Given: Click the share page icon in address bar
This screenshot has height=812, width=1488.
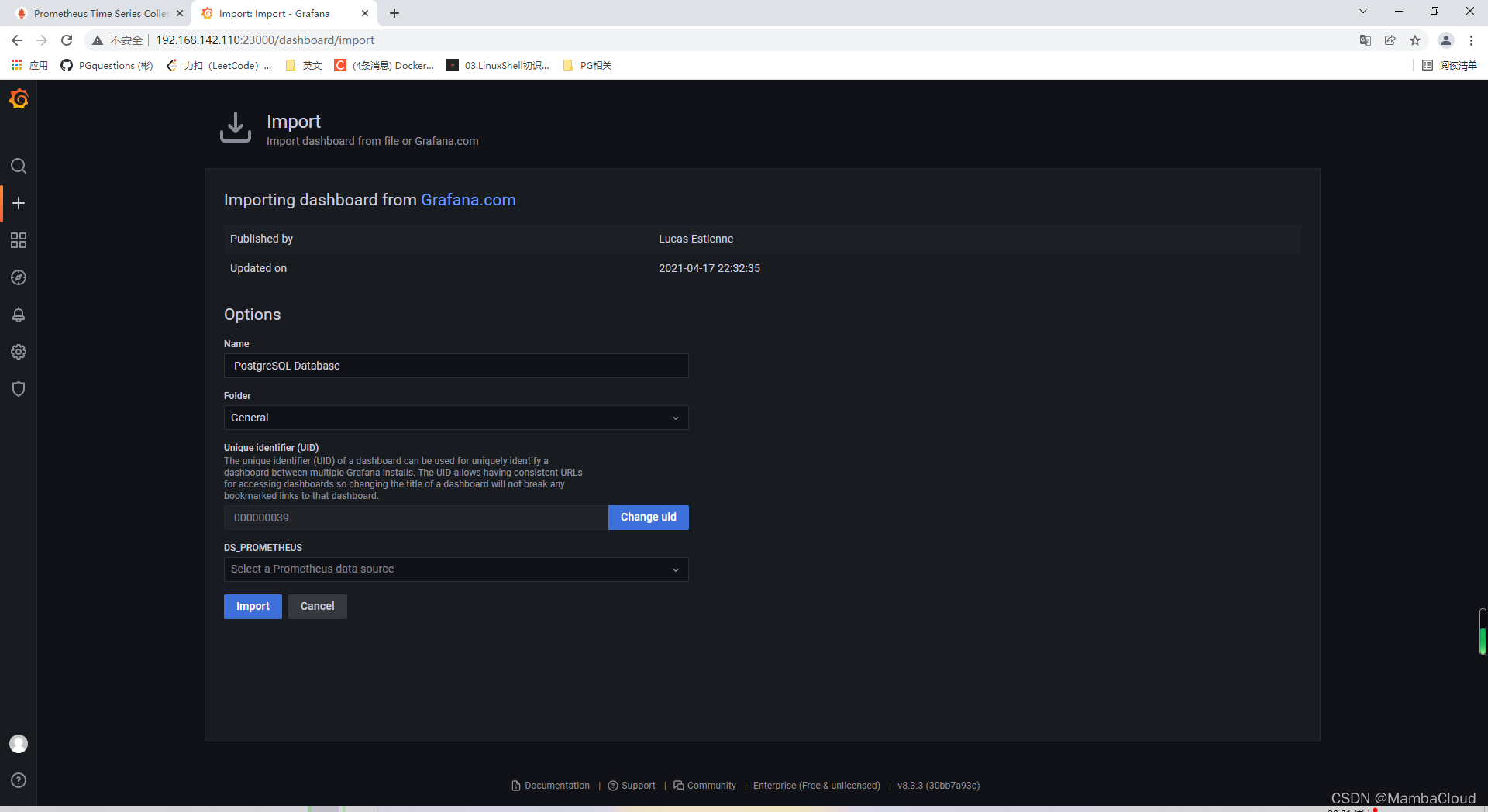Looking at the screenshot, I should (x=1390, y=40).
